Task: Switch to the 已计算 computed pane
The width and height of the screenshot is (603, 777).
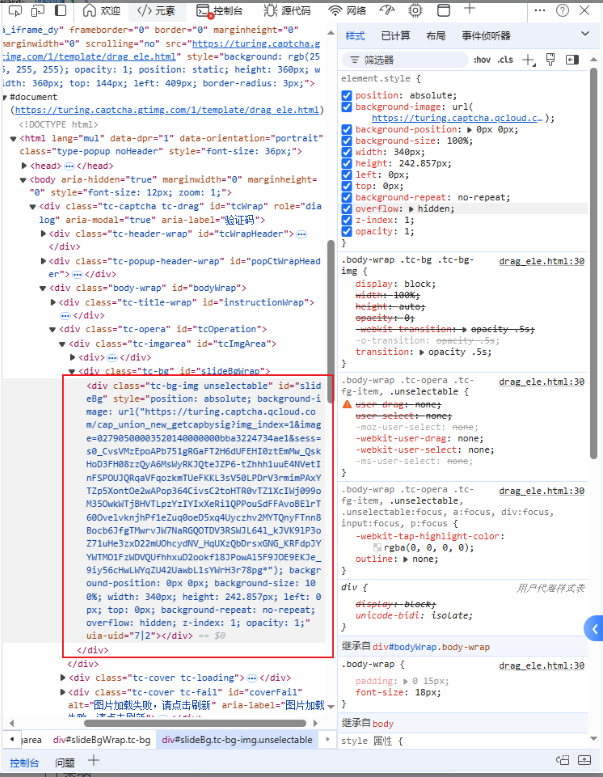Action: [x=395, y=36]
